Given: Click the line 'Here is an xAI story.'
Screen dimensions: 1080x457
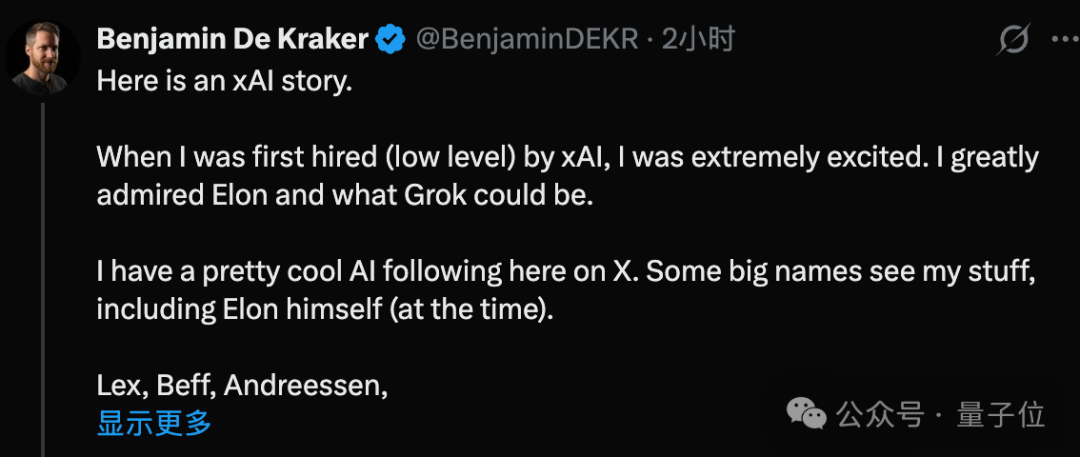Looking at the screenshot, I should click(x=225, y=82).
